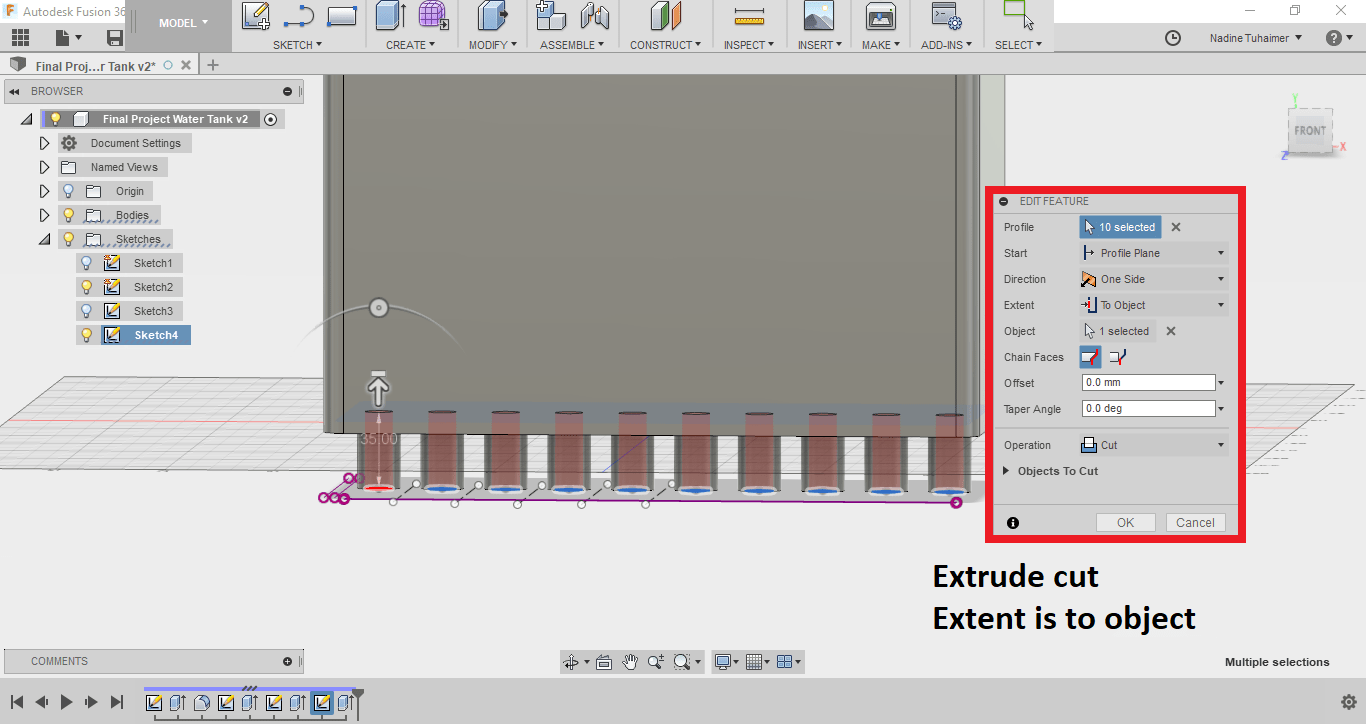Open the INSPECT menu
Screen dimensions: 1366x724
click(x=750, y=45)
